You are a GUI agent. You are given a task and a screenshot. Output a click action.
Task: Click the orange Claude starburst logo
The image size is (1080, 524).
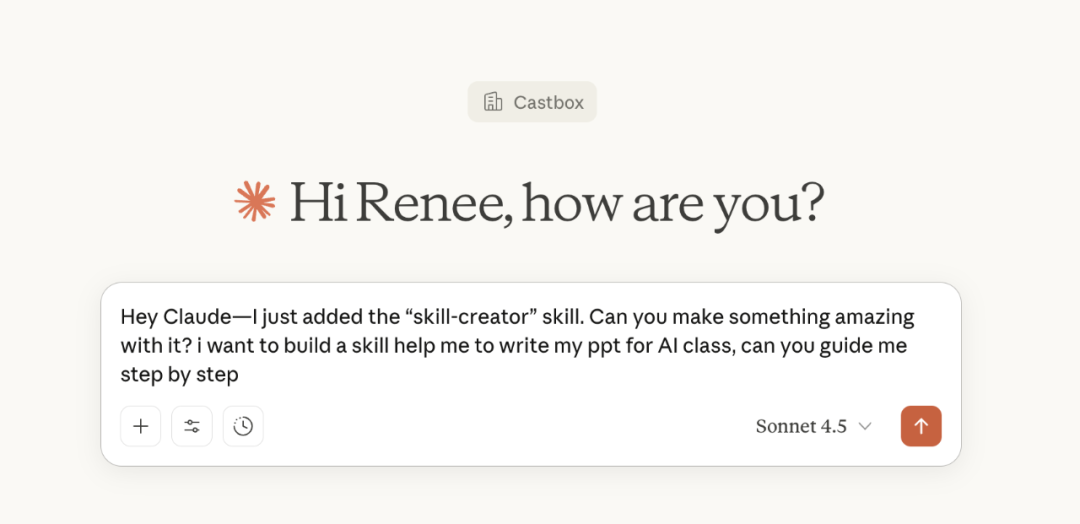[255, 201]
